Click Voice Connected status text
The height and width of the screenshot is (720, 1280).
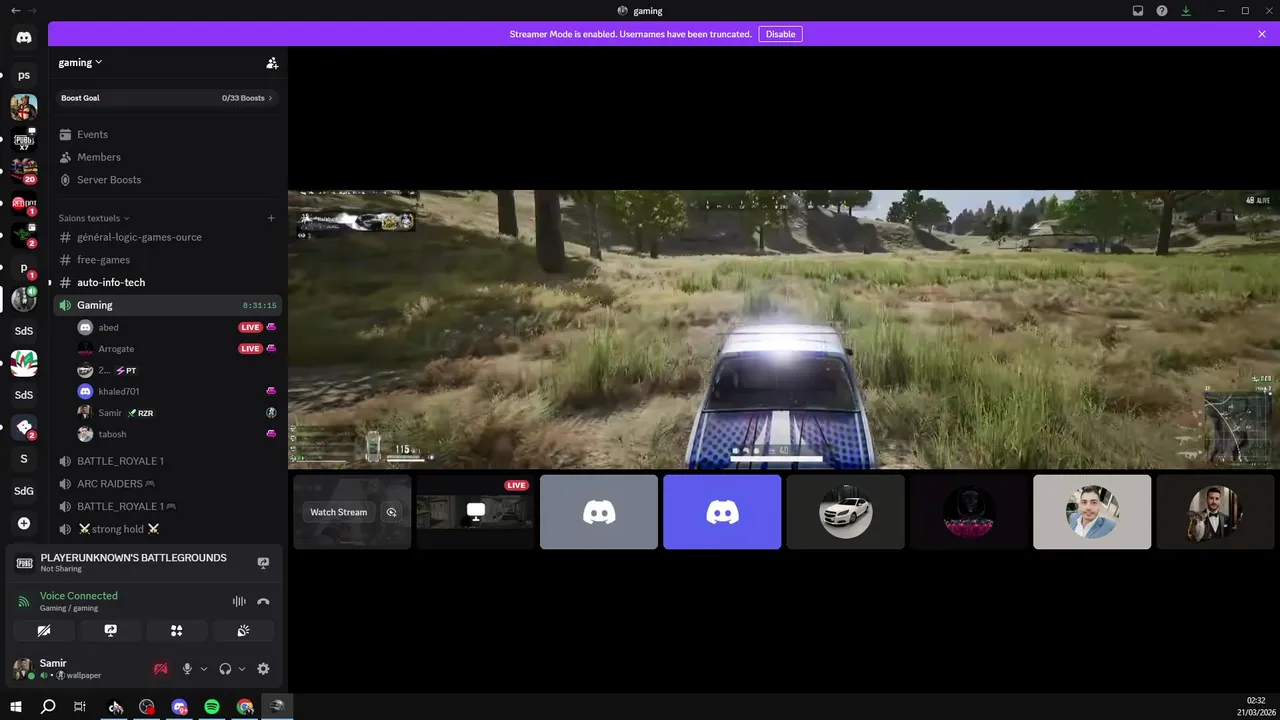(x=79, y=596)
